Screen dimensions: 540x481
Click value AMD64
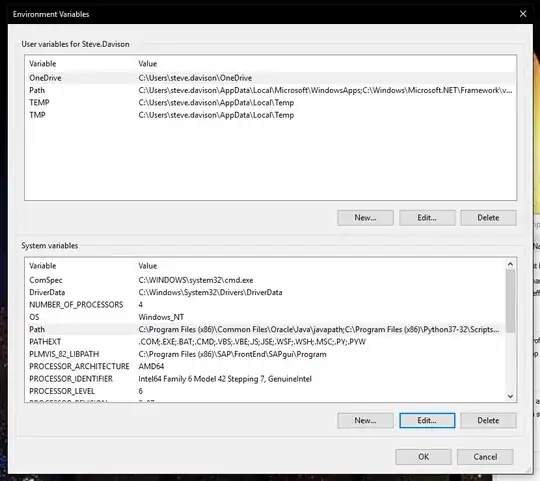(151, 366)
